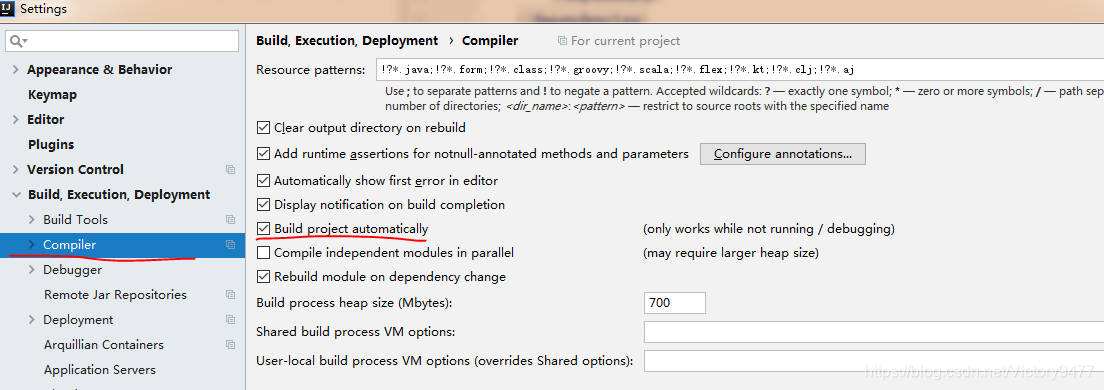Uncheck Build project automatically

pos(263,229)
